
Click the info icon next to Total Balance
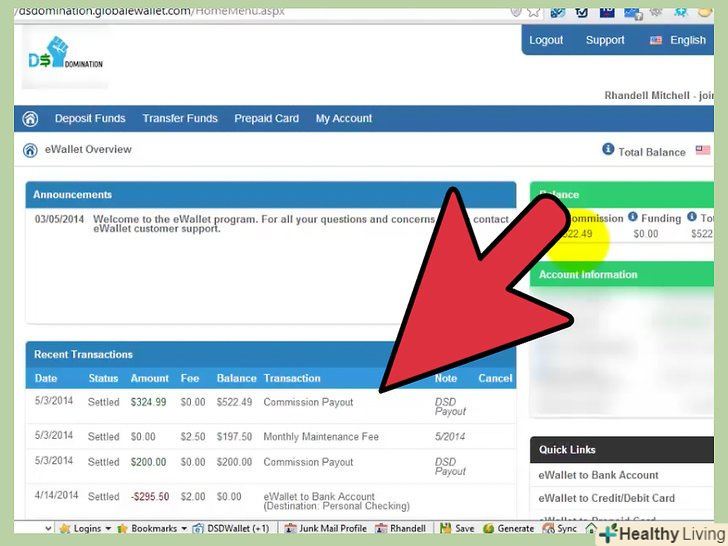click(608, 149)
